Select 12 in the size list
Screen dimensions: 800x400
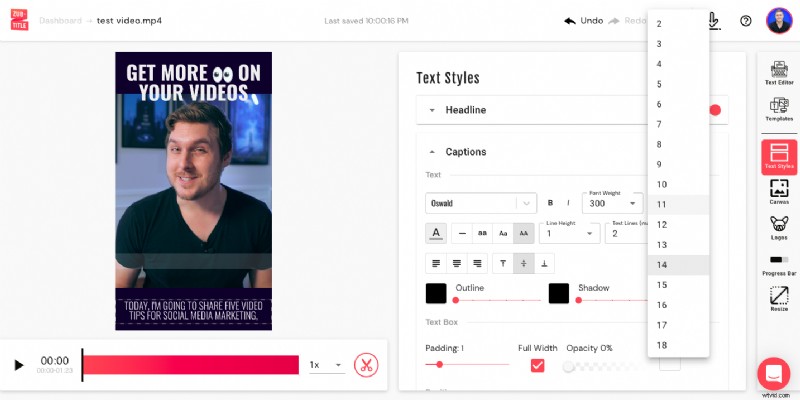pyautogui.click(x=678, y=224)
